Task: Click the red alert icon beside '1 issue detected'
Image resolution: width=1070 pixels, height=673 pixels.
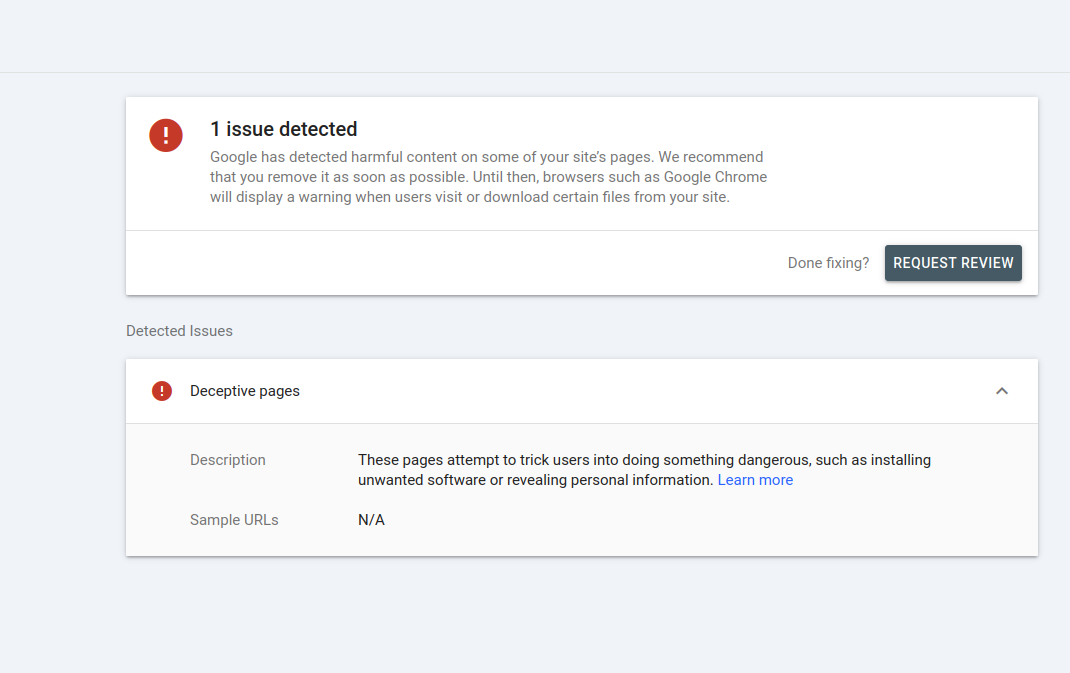Action: point(166,135)
